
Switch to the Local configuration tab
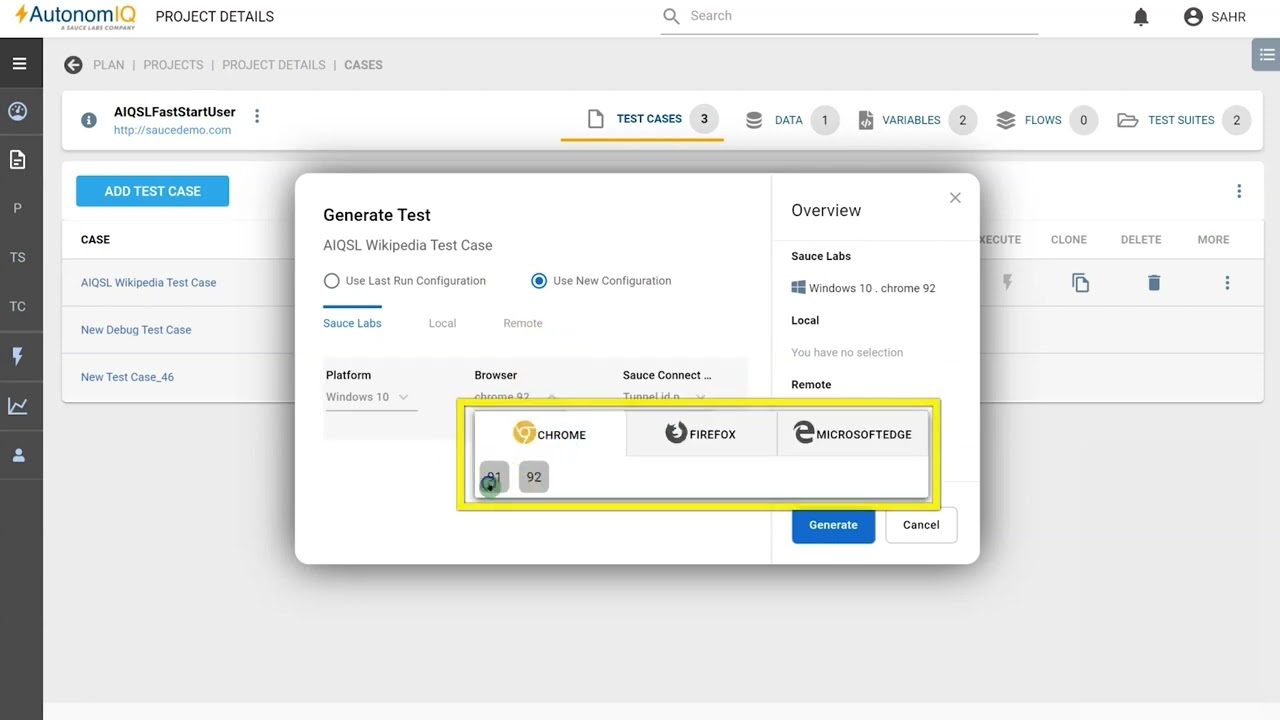[x=442, y=323]
